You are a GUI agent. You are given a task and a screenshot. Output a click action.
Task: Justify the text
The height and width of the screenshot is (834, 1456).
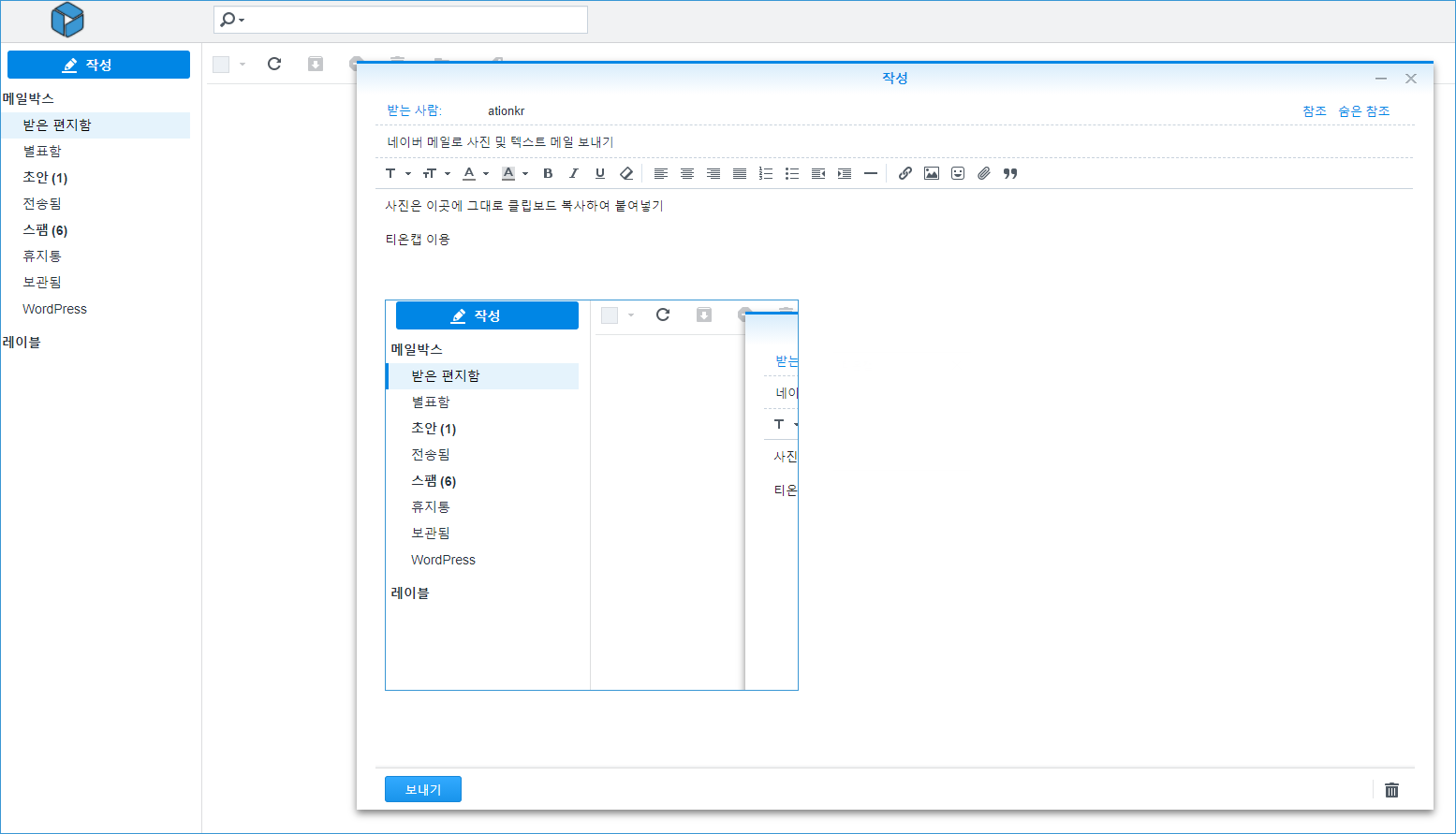pos(740,173)
